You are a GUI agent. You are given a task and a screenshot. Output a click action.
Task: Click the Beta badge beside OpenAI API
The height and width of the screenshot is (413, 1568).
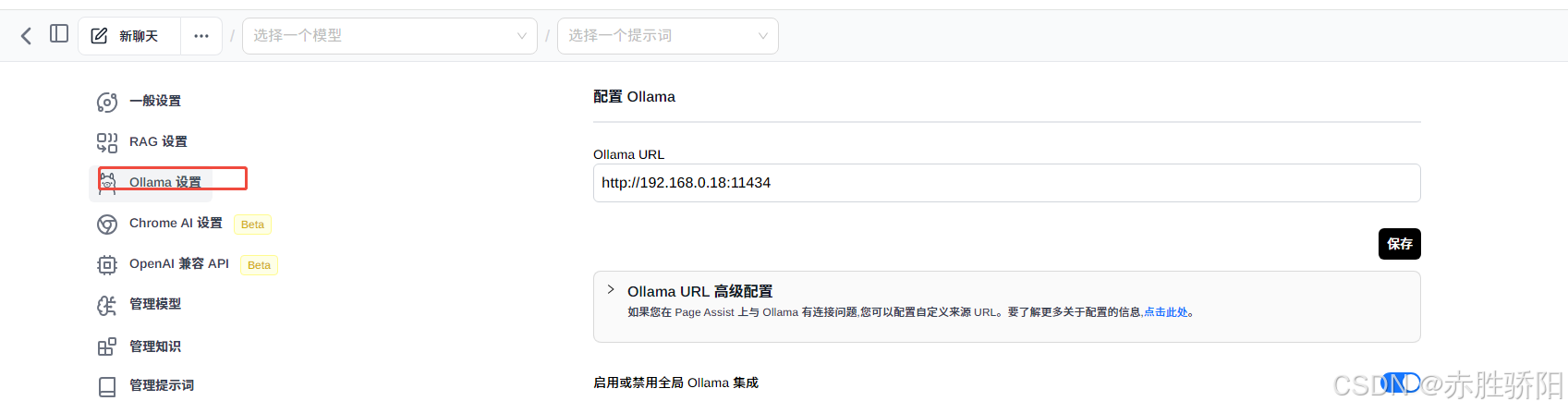tap(260, 265)
